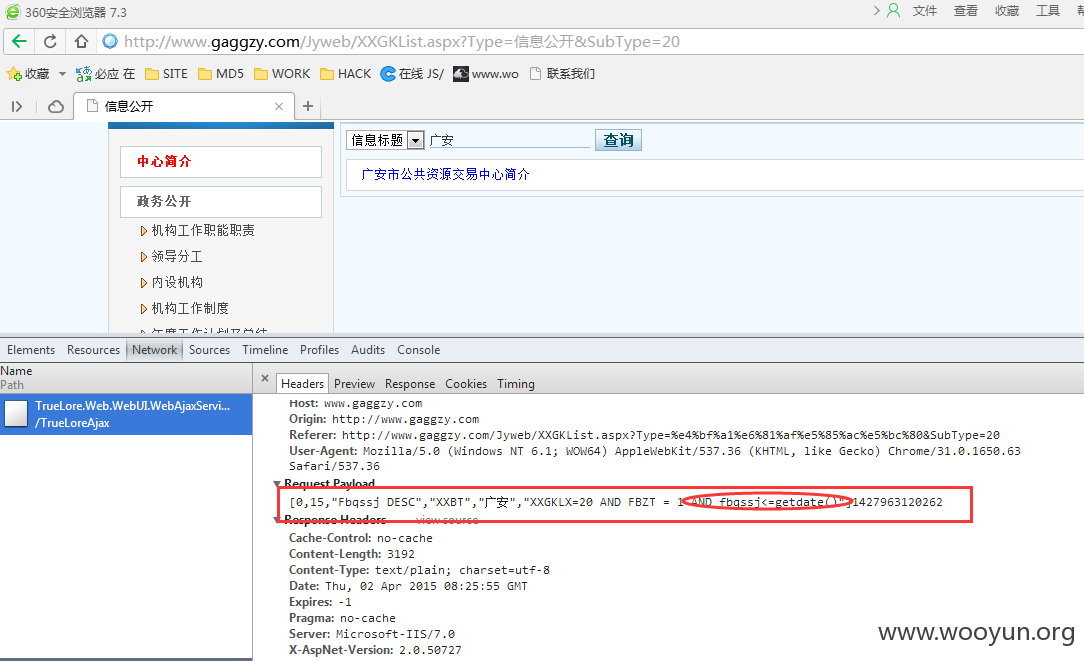
Task: Switch to the Audits devtools tab
Action: point(368,350)
